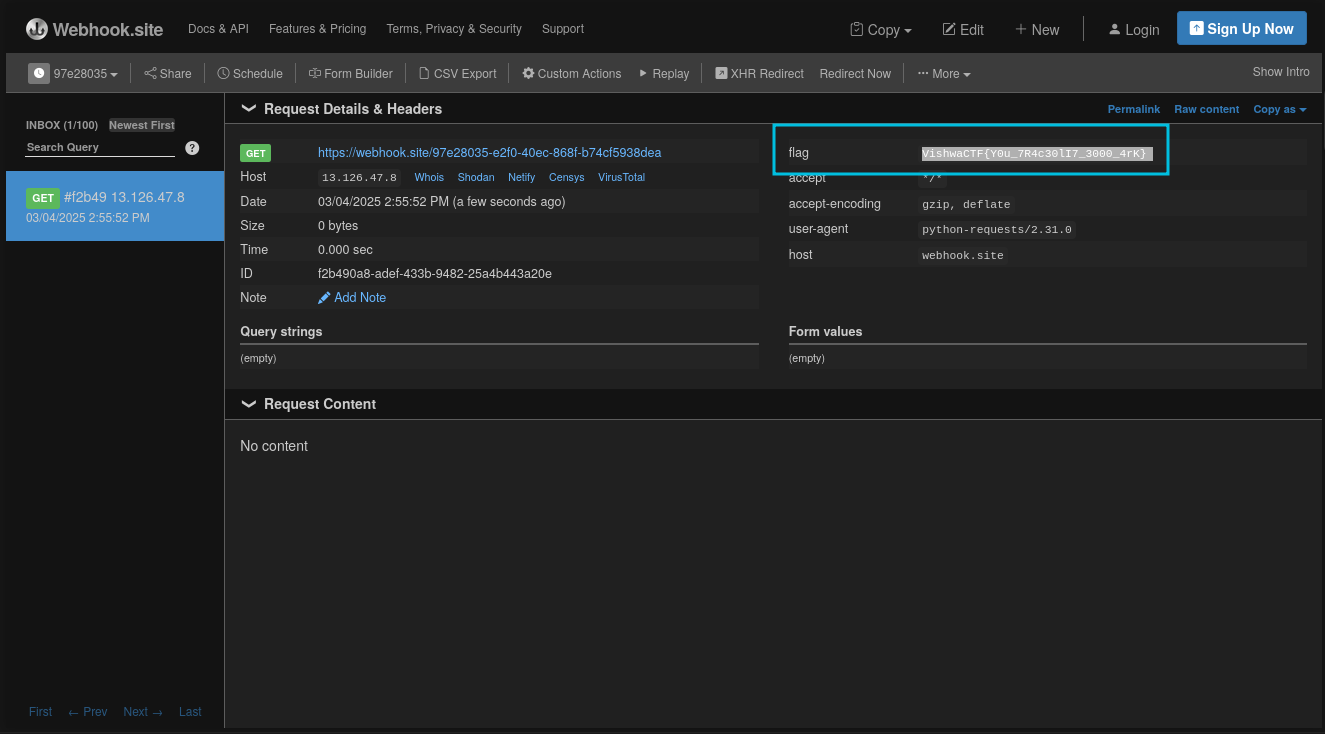This screenshot has height=734, width=1325.
Task: Open the Form Builder tool
Action: coord(350,73)
